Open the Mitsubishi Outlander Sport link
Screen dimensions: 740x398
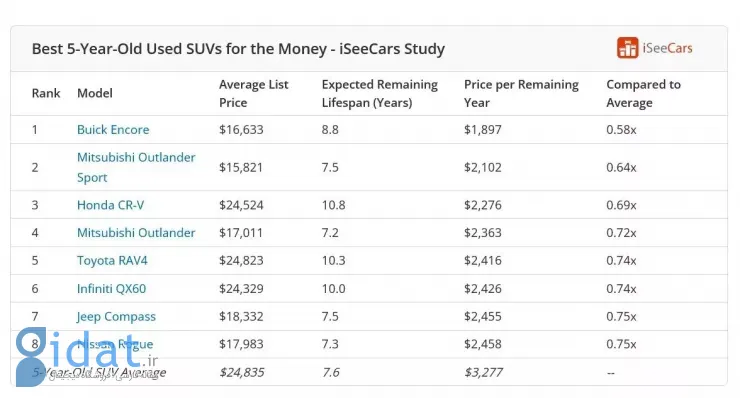(136, 167)
